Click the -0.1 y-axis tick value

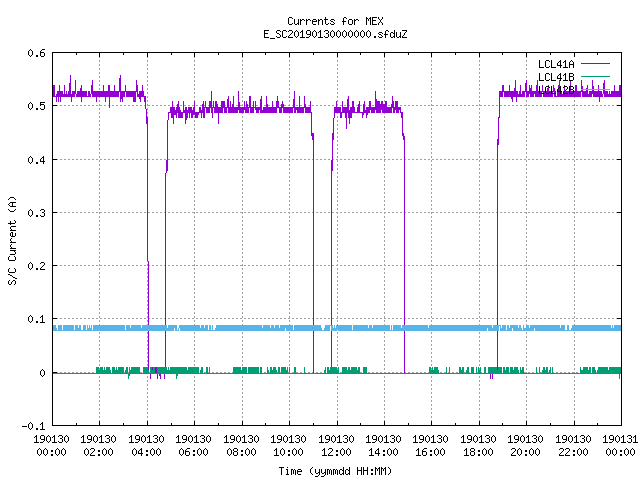coord(33,426)
